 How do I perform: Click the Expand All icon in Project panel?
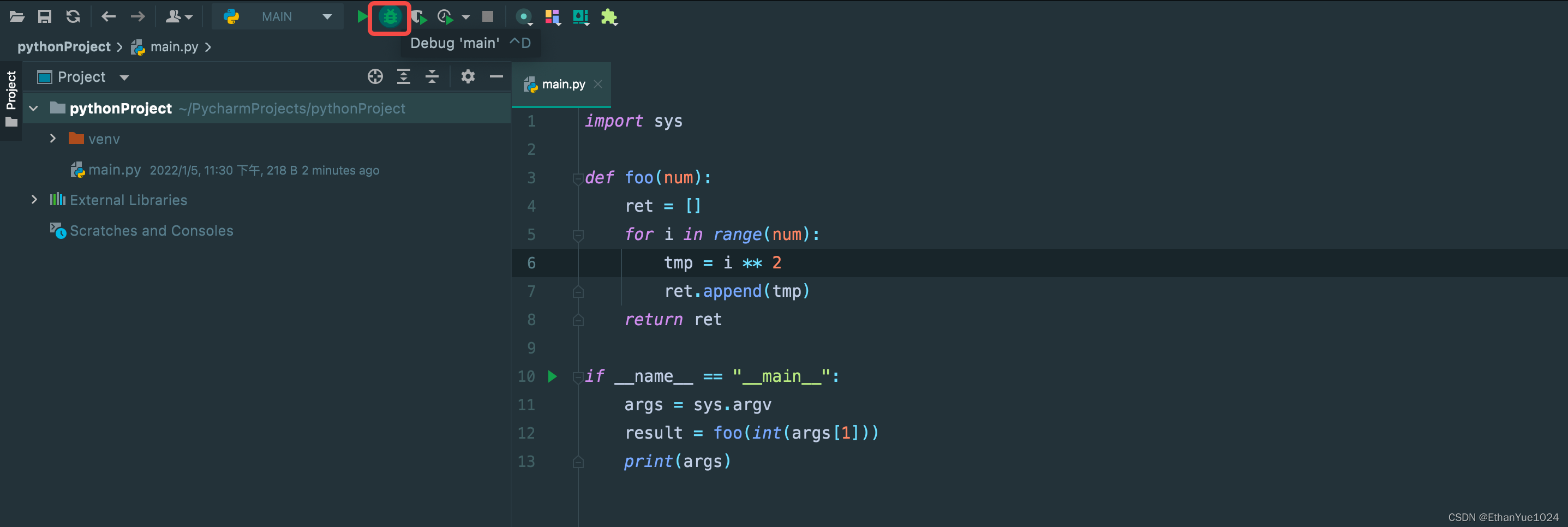pyautogui.click(x=404, y=77)
